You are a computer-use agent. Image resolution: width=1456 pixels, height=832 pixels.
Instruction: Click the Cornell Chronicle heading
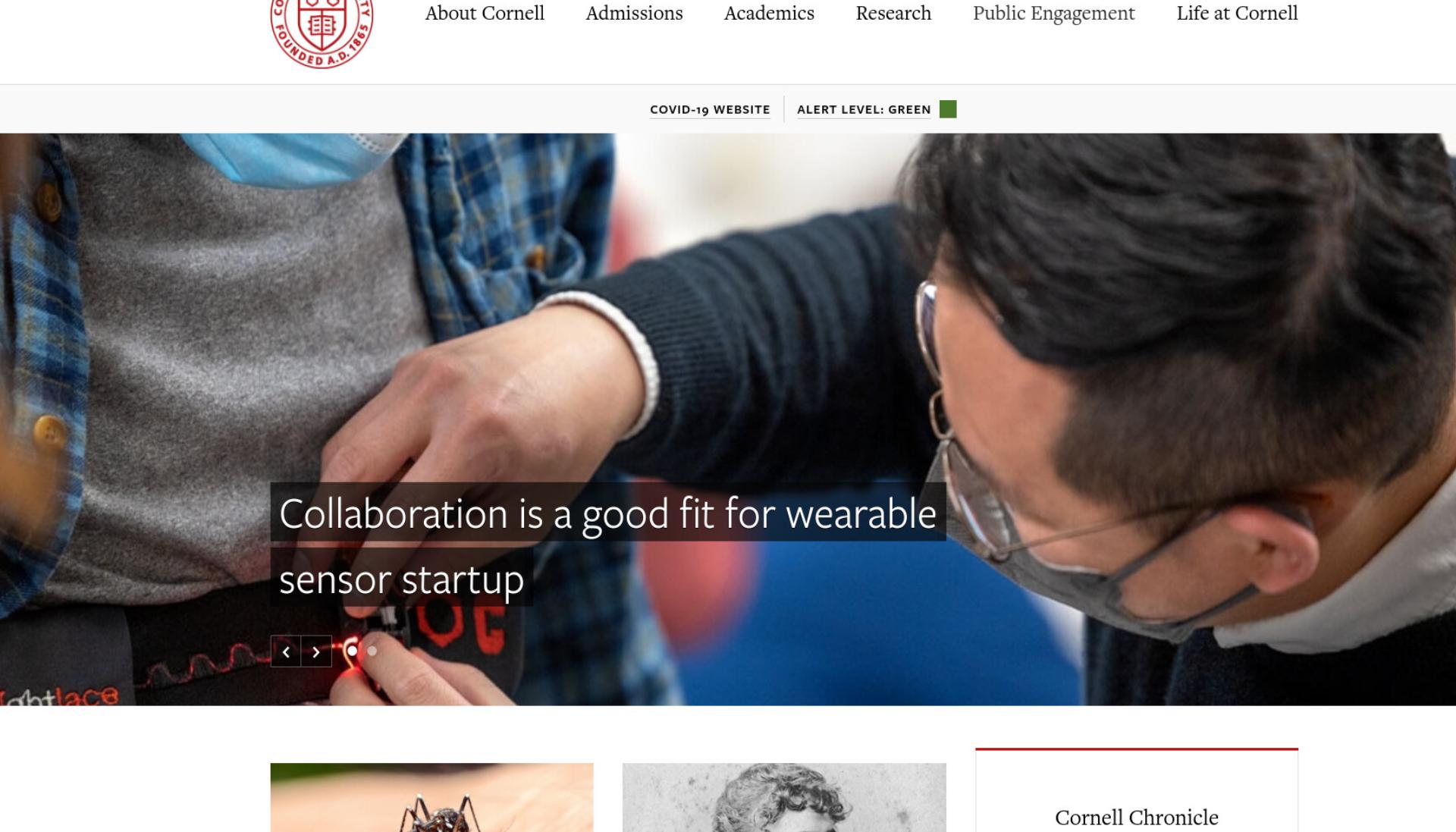1136,817
